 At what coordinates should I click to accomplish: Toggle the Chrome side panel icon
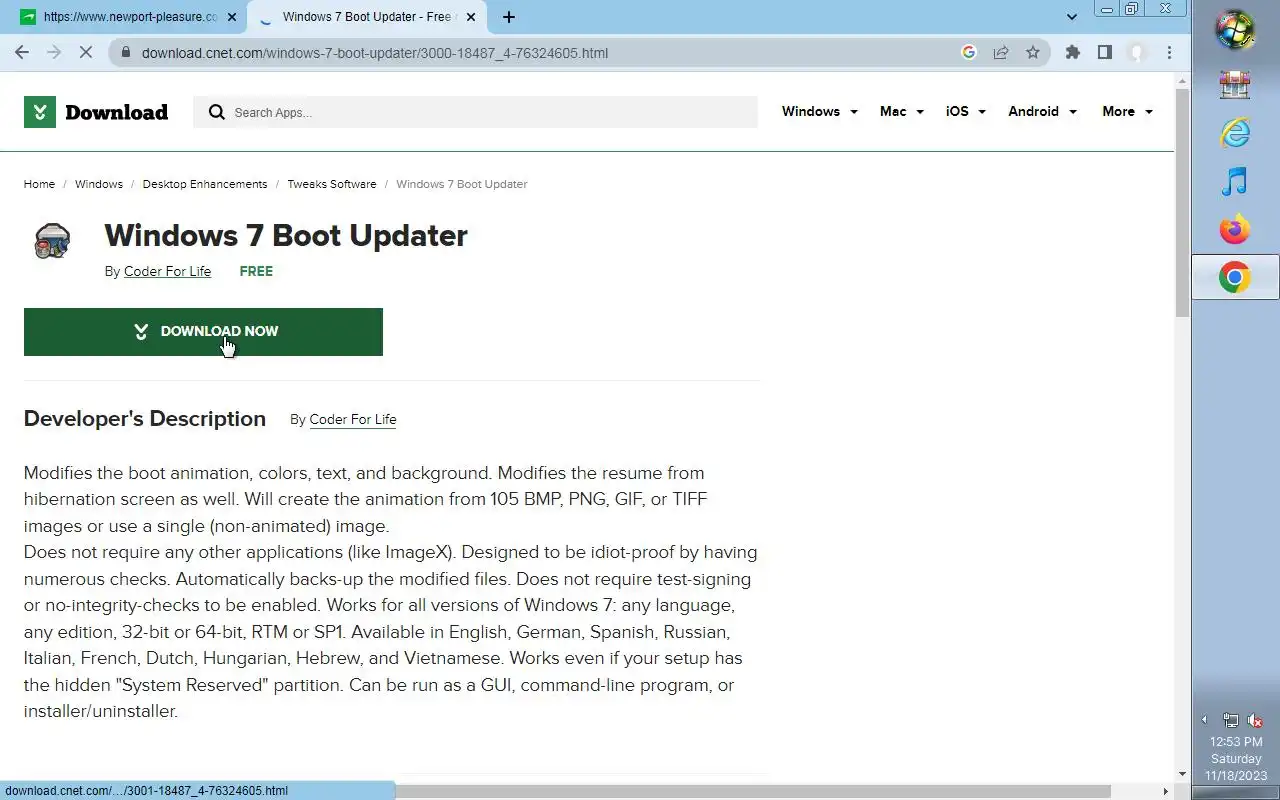click(x=1105, y=53)
